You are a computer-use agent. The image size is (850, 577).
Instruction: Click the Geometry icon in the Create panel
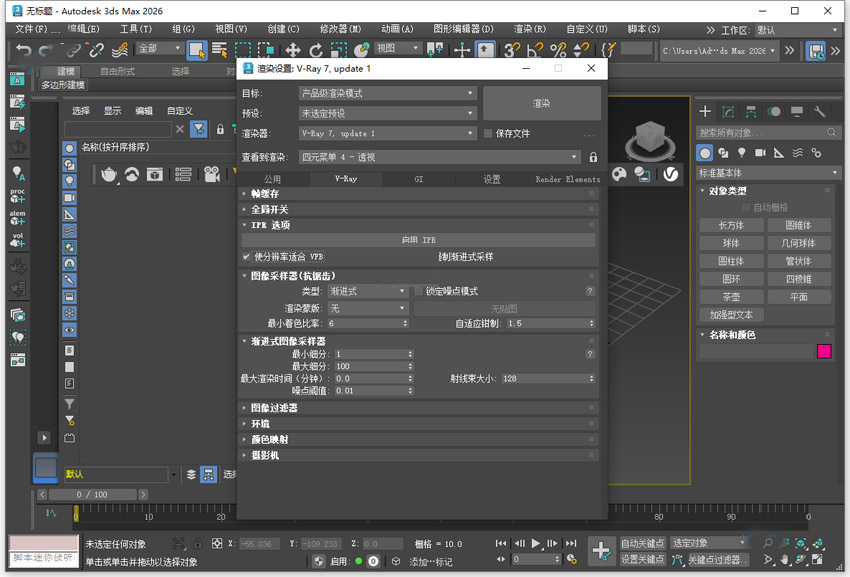click(x=704, y=153)
